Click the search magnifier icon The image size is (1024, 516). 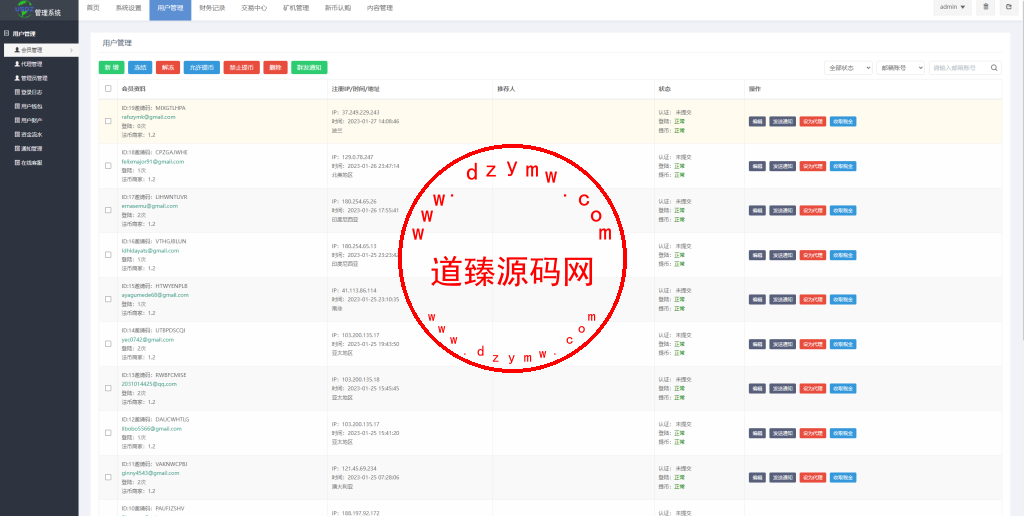coord(994,68)
